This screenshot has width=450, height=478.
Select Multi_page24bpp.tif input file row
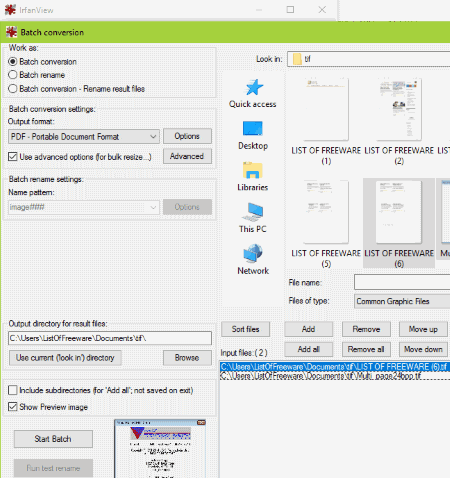(x=335, y=376)
